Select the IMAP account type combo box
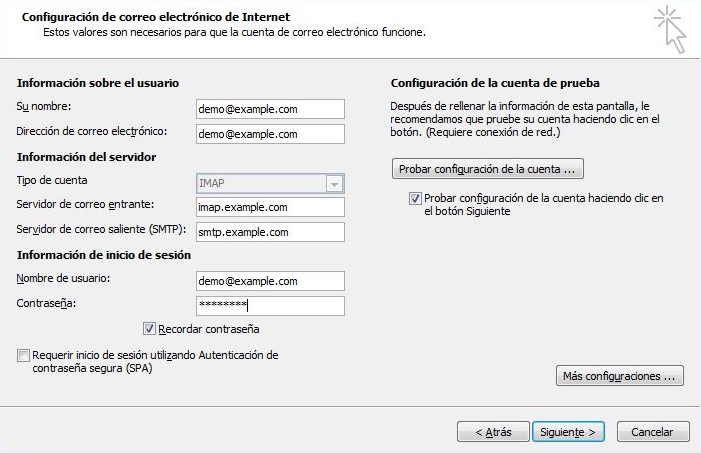 click(x=270, y=183)
